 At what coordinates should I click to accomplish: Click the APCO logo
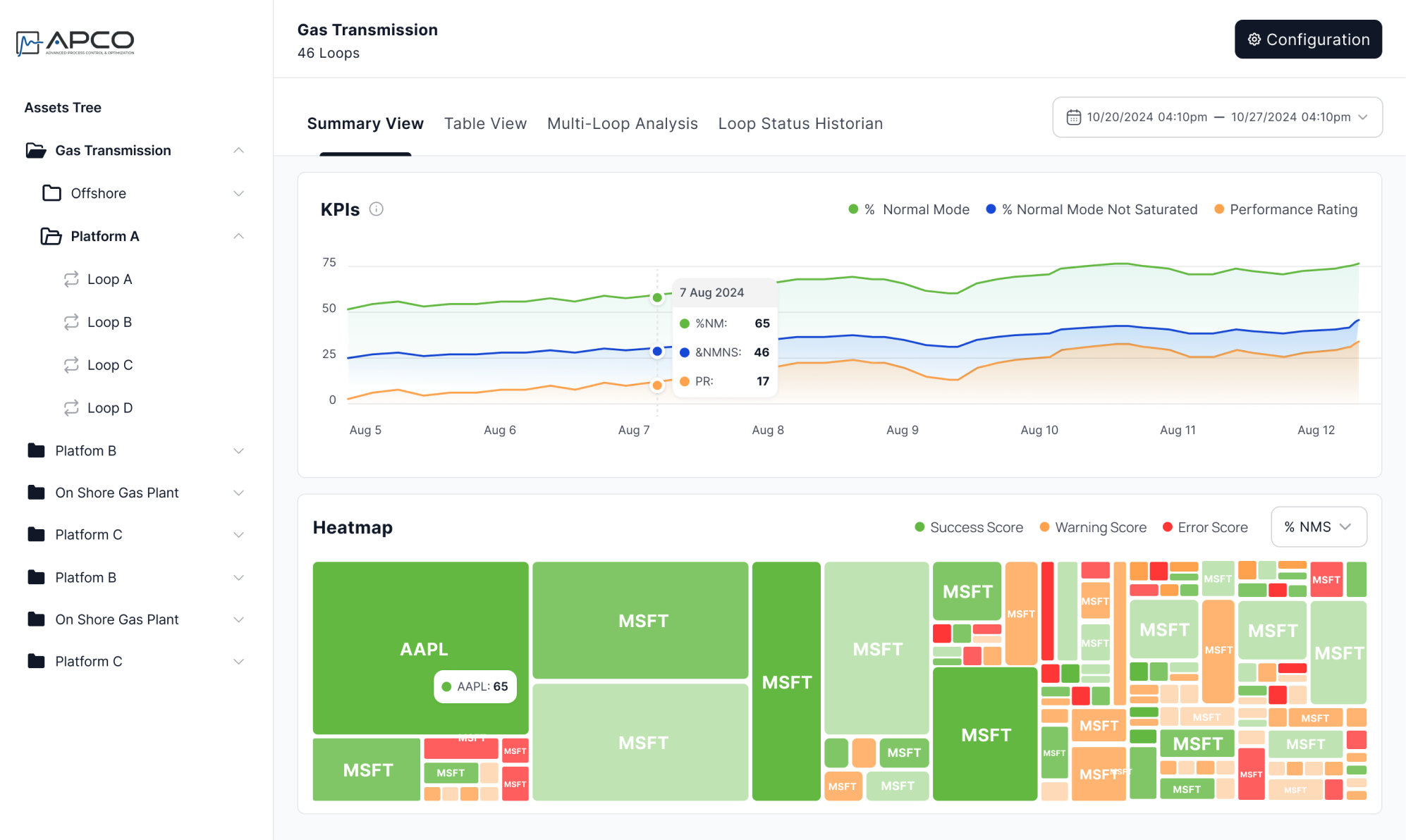[75, 43]
